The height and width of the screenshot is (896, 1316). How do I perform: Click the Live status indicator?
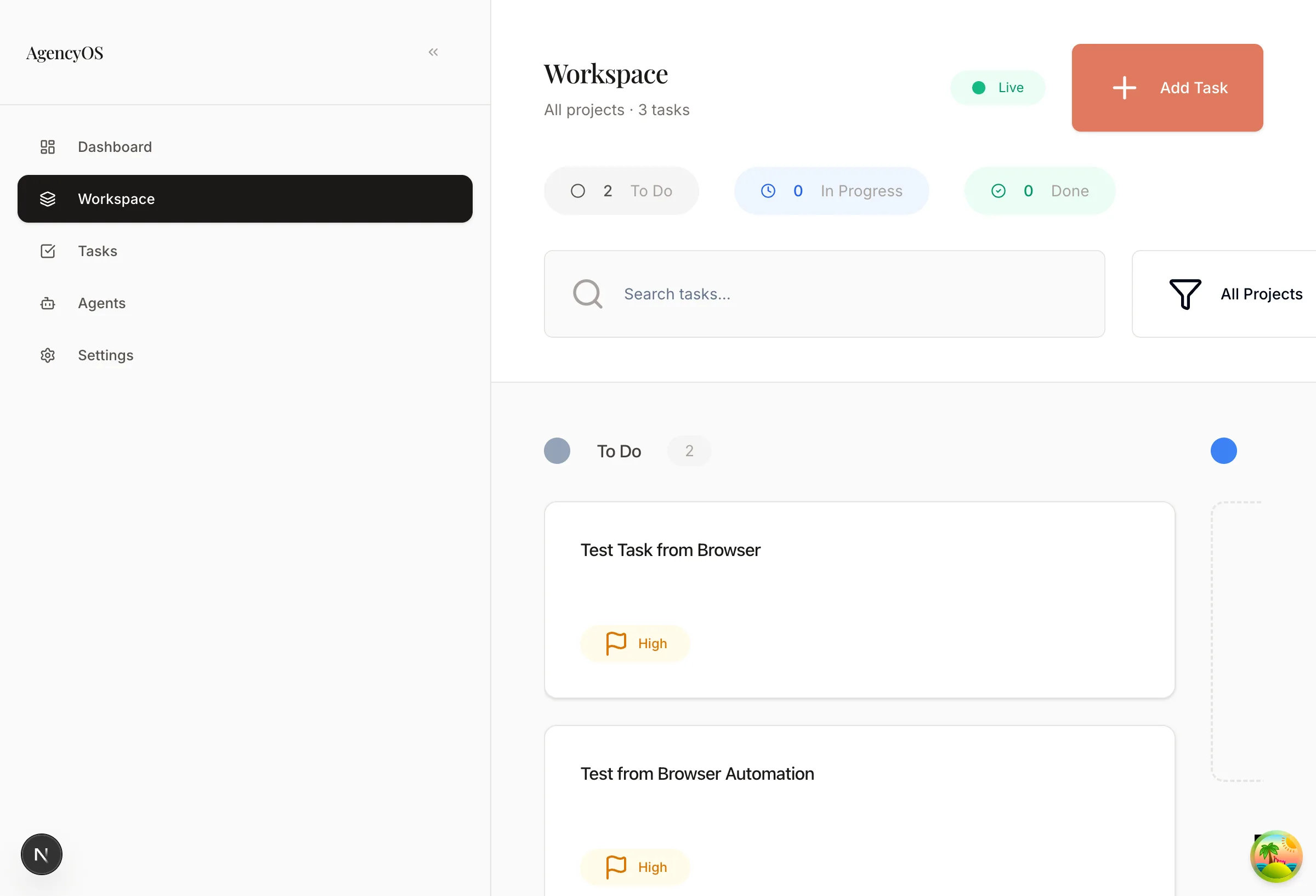point(999,87)
